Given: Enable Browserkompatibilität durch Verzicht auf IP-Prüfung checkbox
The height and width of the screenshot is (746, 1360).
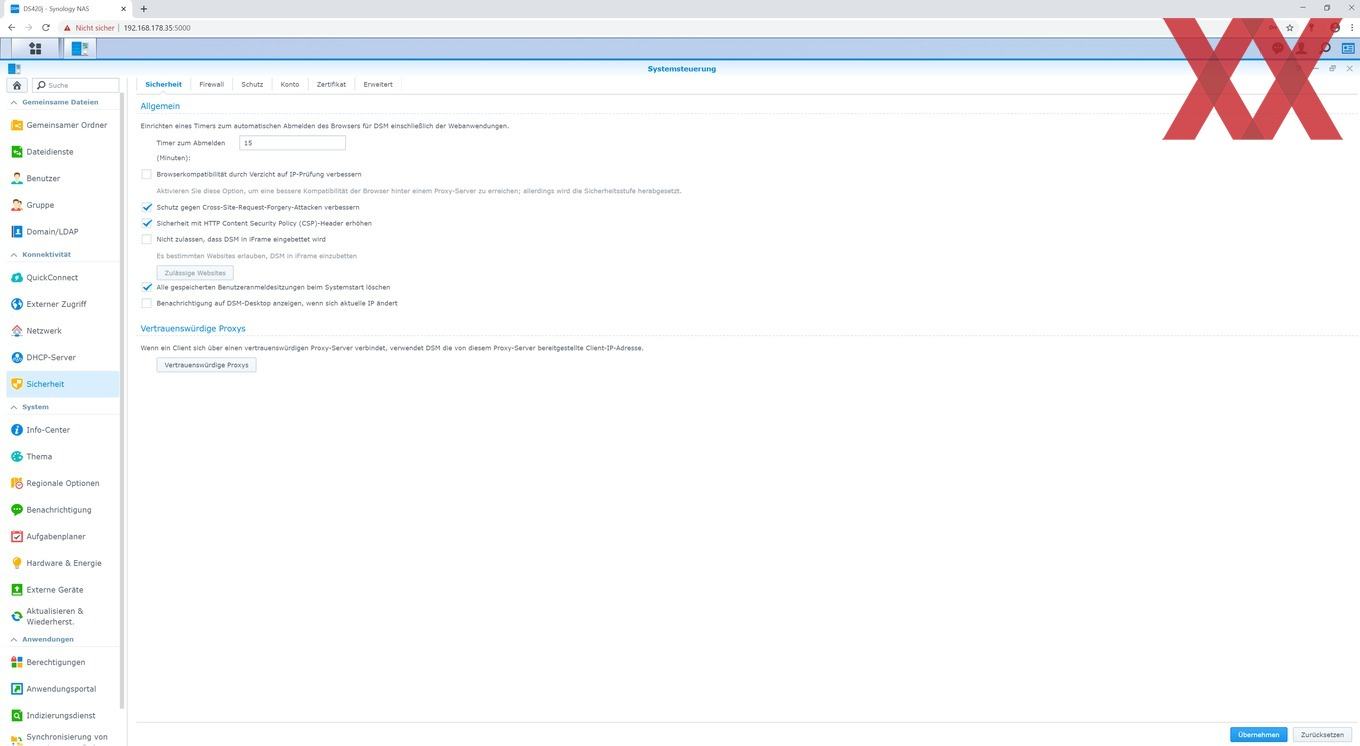Looking at the screenshot, I should [147, 174].
